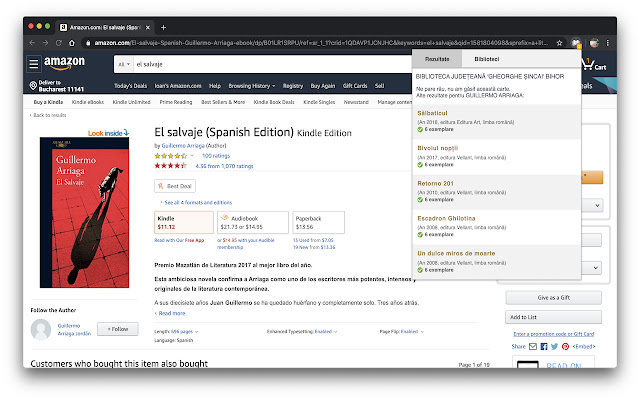The image size is (640, 400).
Task: Click the Add to List button
Action: pos(553,317)
